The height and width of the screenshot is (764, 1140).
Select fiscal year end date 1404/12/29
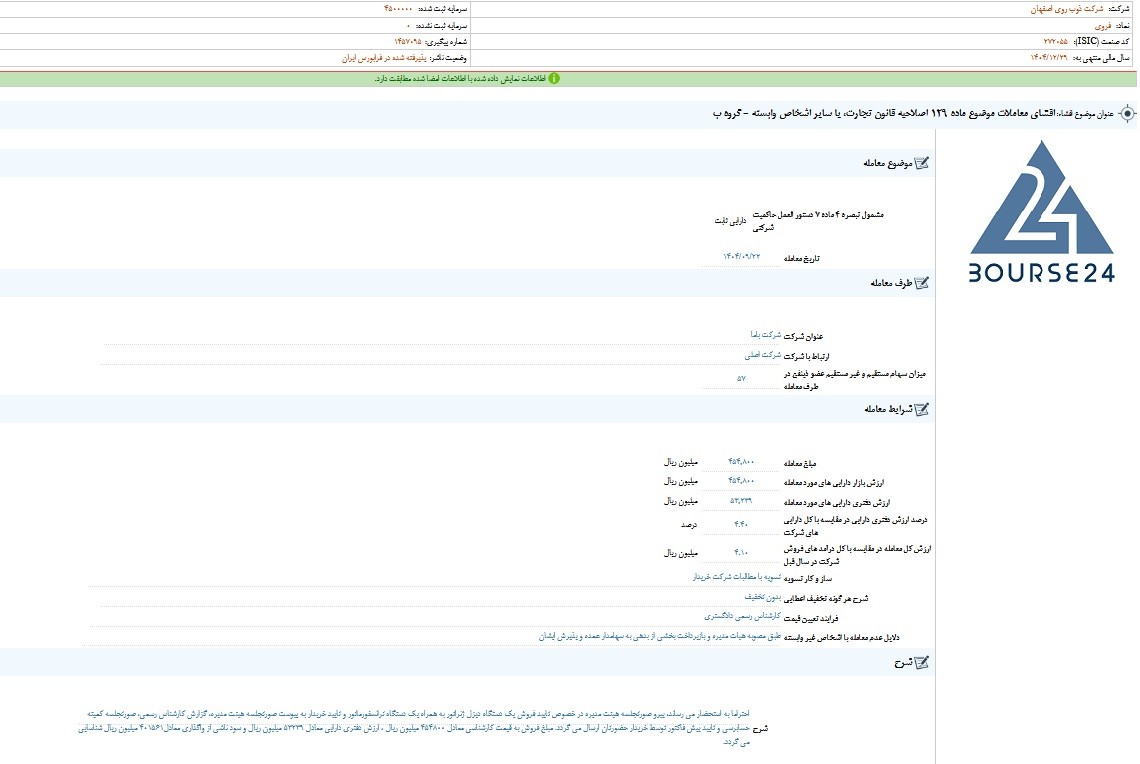[1048, 57]
